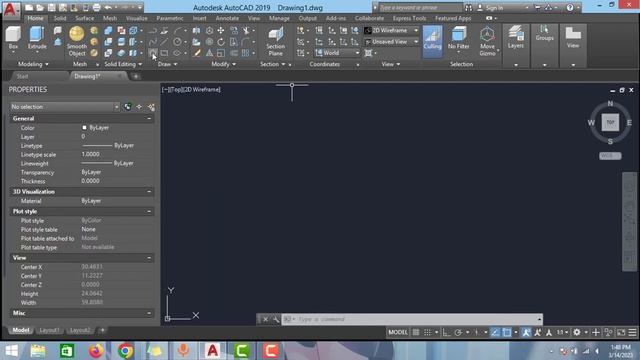Click the Customization menu icon in status bar
Image resolution: width=640 pixels, height=360 pixels.
click(632, 332)
